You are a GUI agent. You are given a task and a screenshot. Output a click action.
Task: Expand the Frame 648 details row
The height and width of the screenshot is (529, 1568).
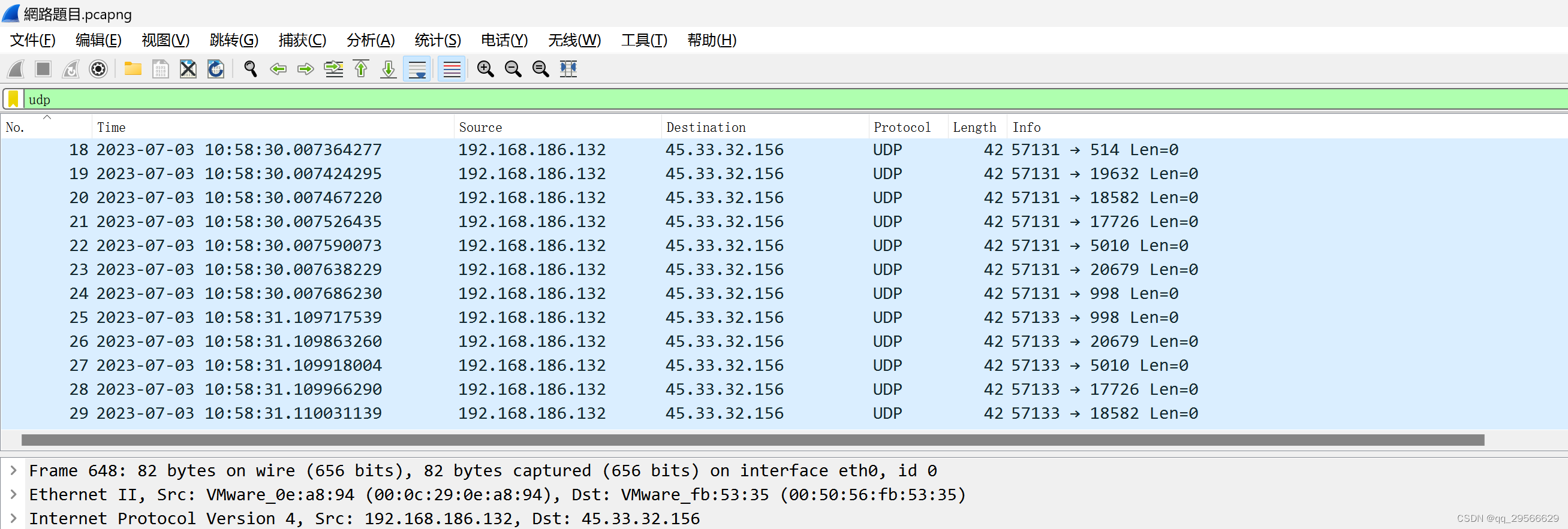click(x=13, y=470)
